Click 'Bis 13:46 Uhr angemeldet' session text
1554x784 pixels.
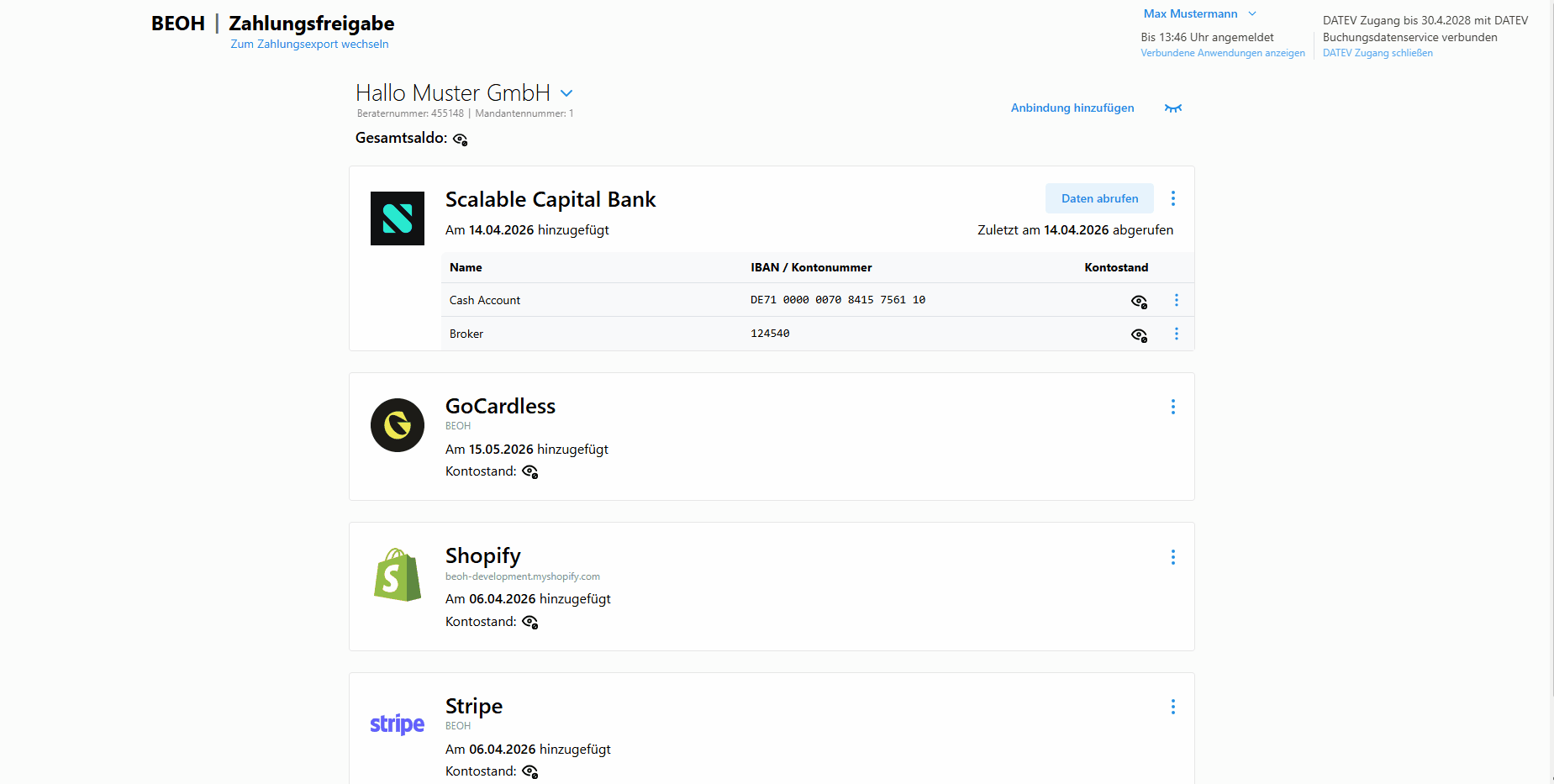[x=1207, y=37]
